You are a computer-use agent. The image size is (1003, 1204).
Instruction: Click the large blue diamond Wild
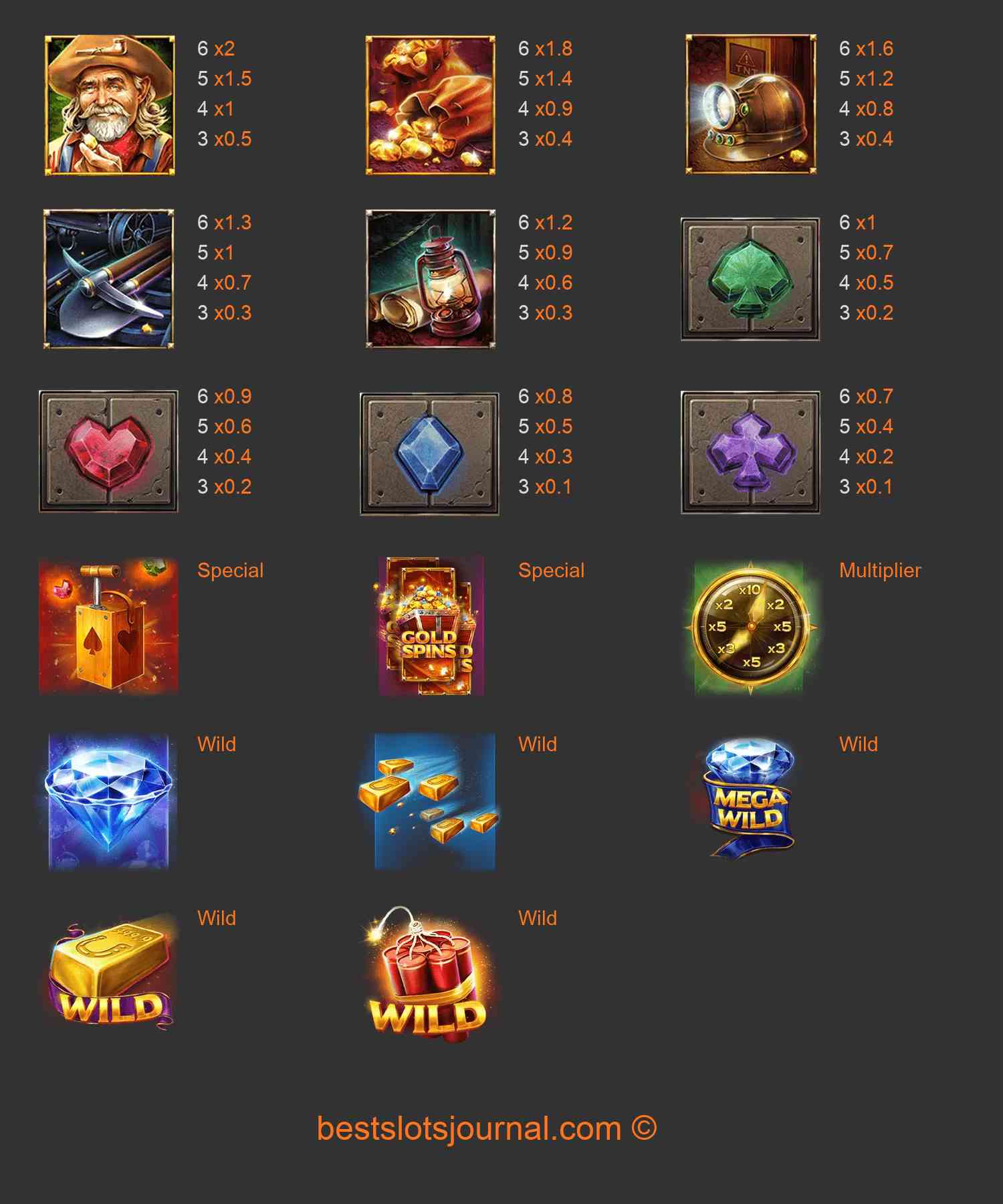click(108, 801)
